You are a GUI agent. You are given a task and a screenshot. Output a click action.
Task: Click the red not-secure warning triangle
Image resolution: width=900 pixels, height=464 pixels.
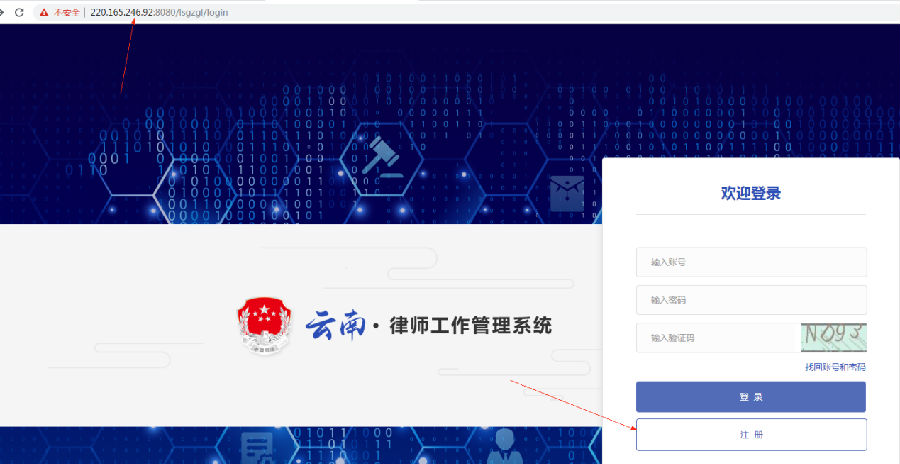[x=43, y=12]
